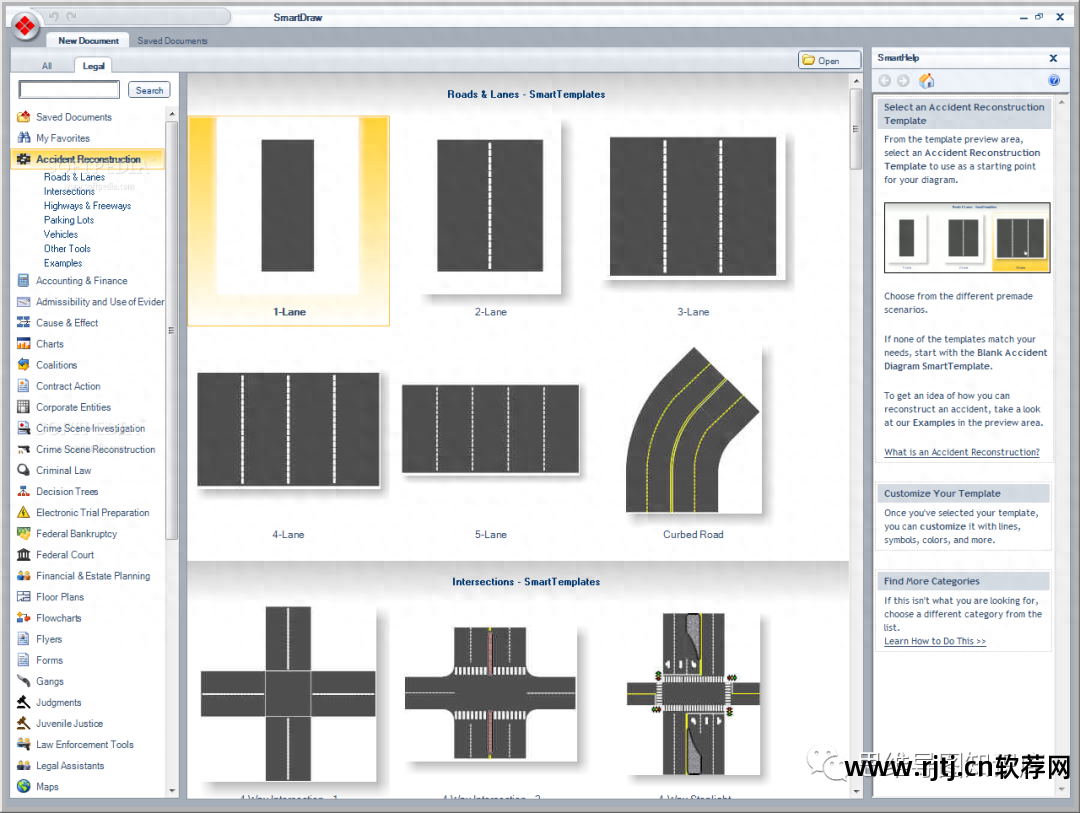Click the Accounting & Finance category icon
The width and height of the screenshot is (1080, 813).
23,280
